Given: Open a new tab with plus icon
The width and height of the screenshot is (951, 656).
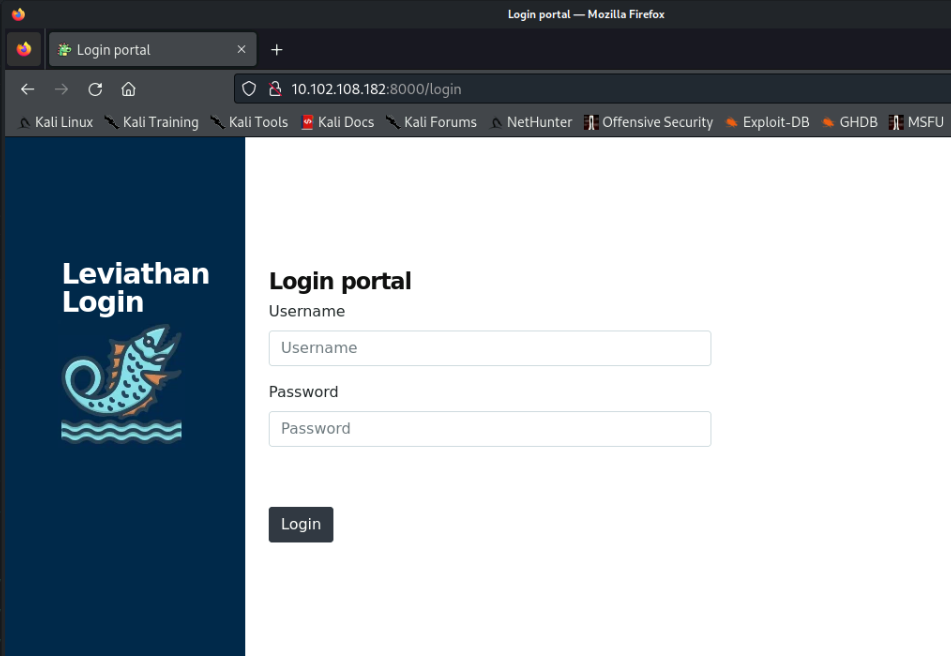Looking at the screenshot, I should [277, 50].
